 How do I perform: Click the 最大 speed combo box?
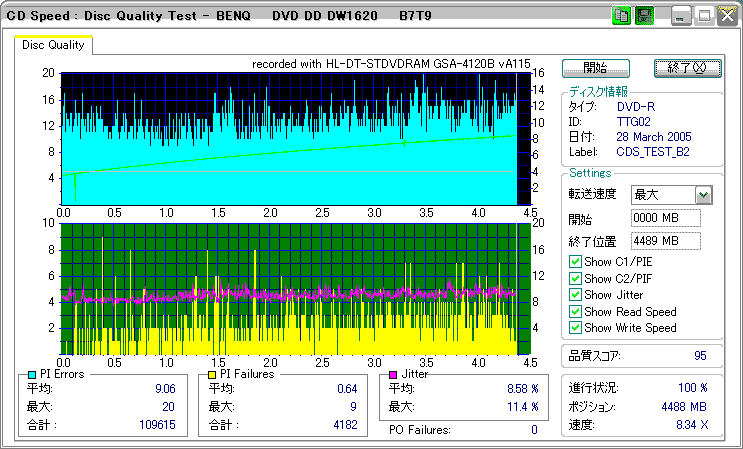[662, 195]
